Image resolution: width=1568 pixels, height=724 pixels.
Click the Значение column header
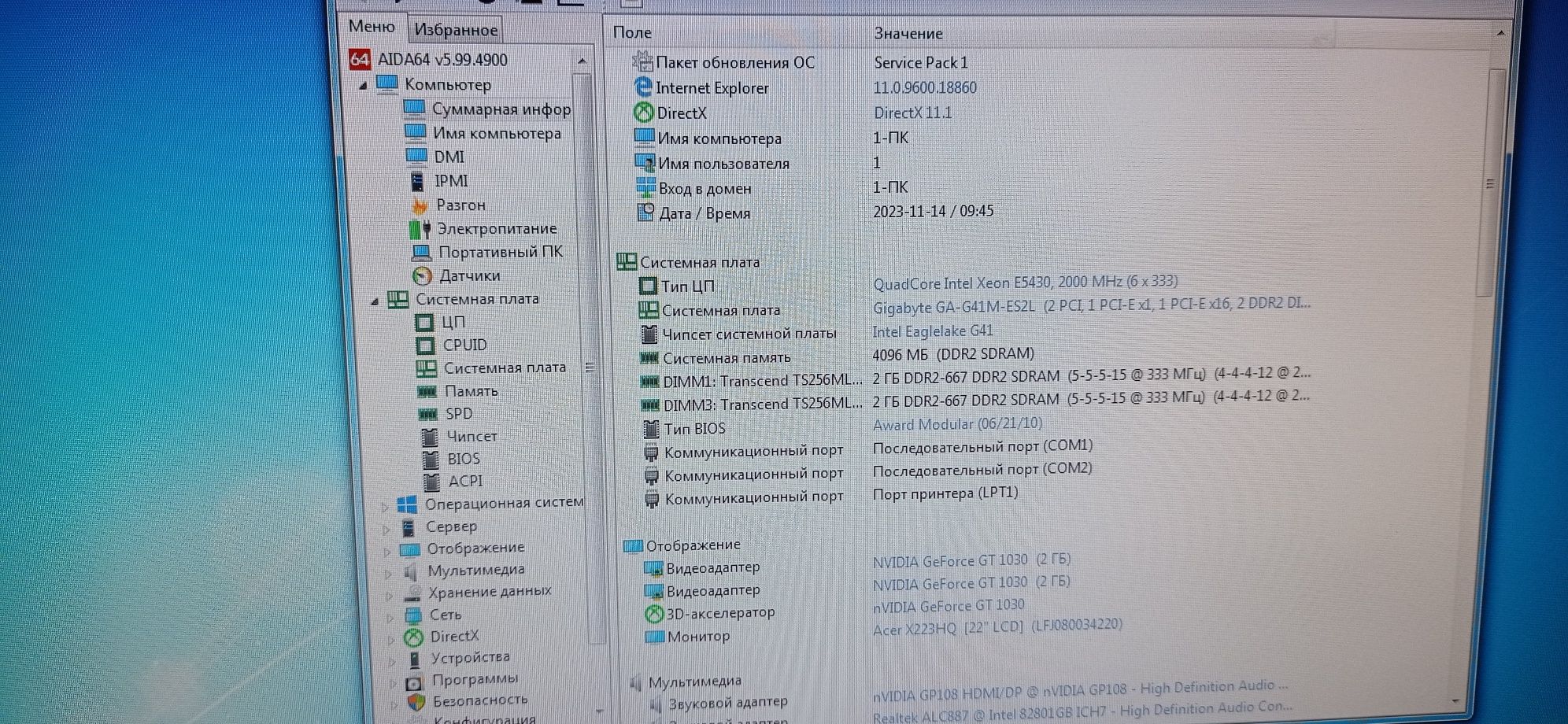point(908,34)
